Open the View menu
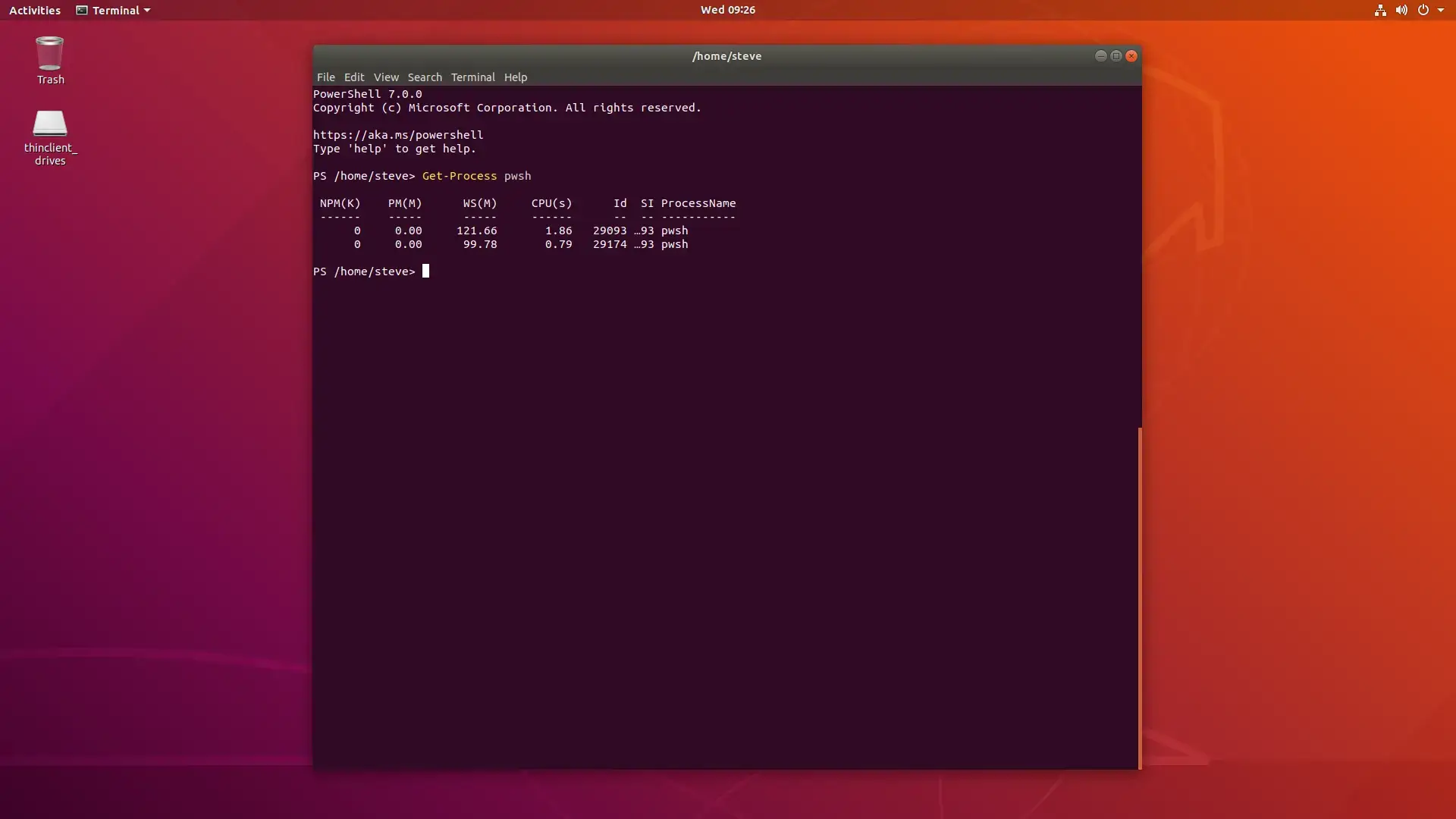The height and width of the screenshot is (819, 1456). pyautogui.click(x=386, y=77)
